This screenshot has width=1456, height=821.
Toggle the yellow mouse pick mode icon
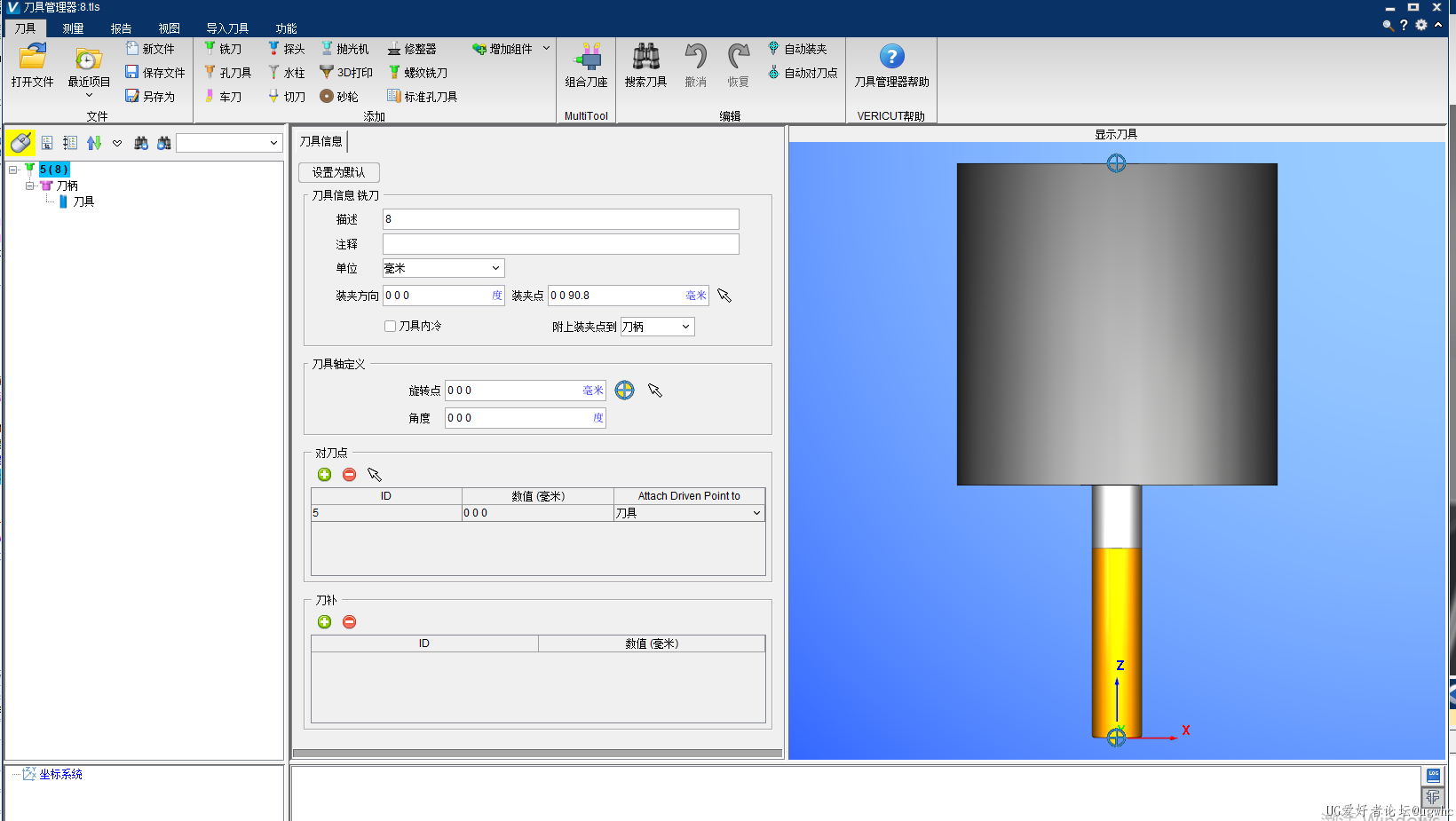[x=20, y=143]
